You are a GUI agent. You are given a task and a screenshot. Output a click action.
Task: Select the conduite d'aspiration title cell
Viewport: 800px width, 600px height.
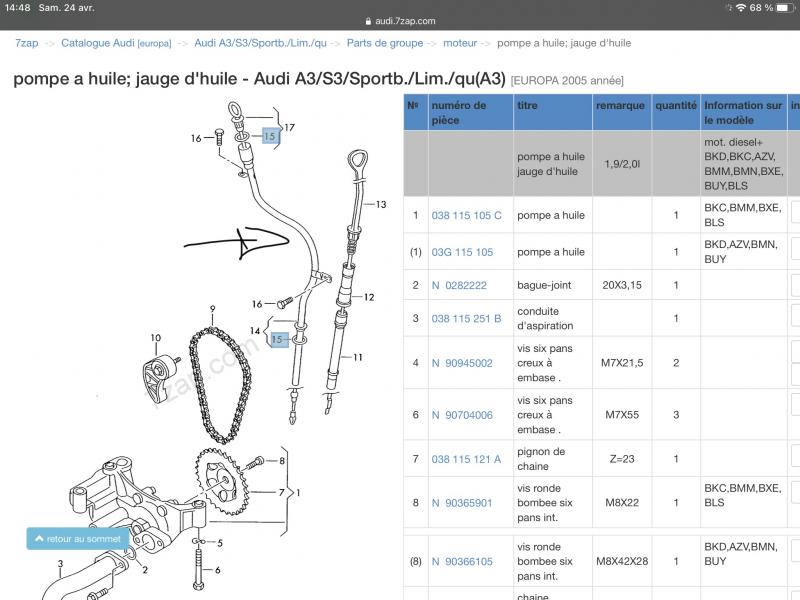click(553, 318)
